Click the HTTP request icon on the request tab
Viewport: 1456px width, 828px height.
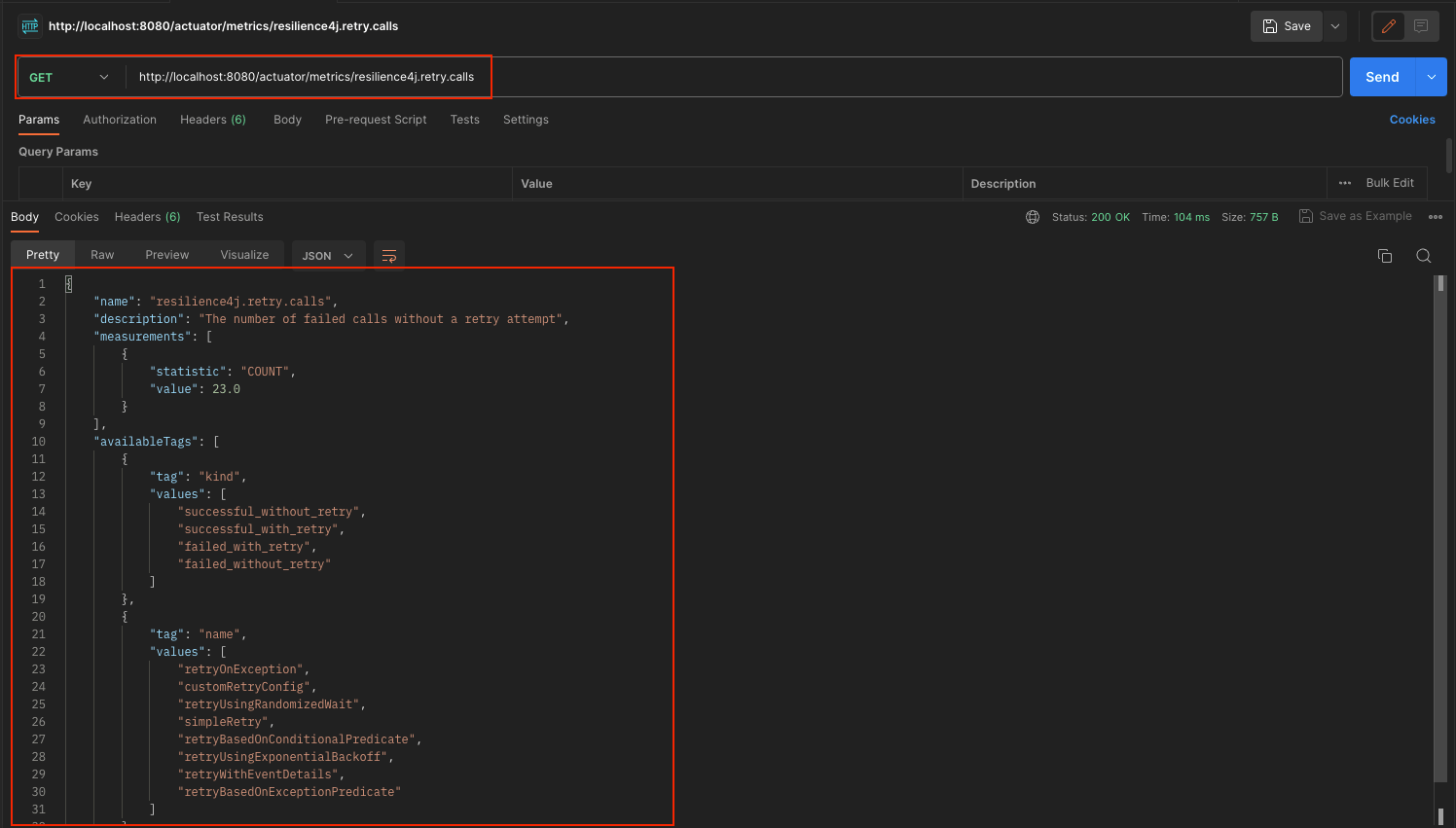tap(29, 25)
